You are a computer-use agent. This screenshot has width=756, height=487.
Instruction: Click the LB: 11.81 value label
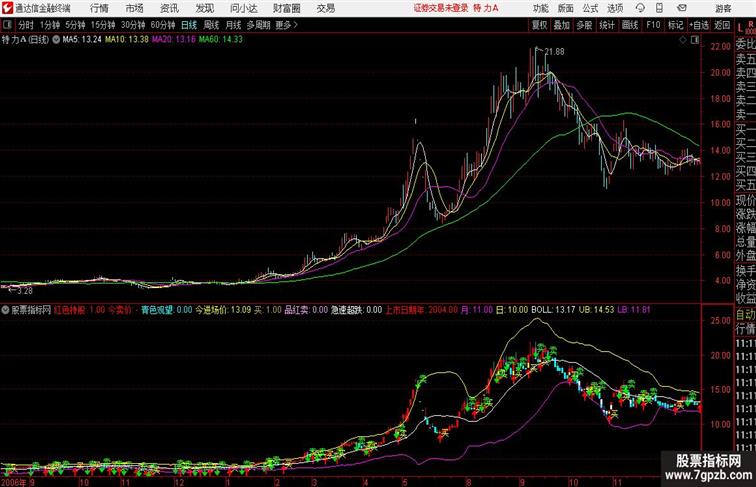(634, 310)
